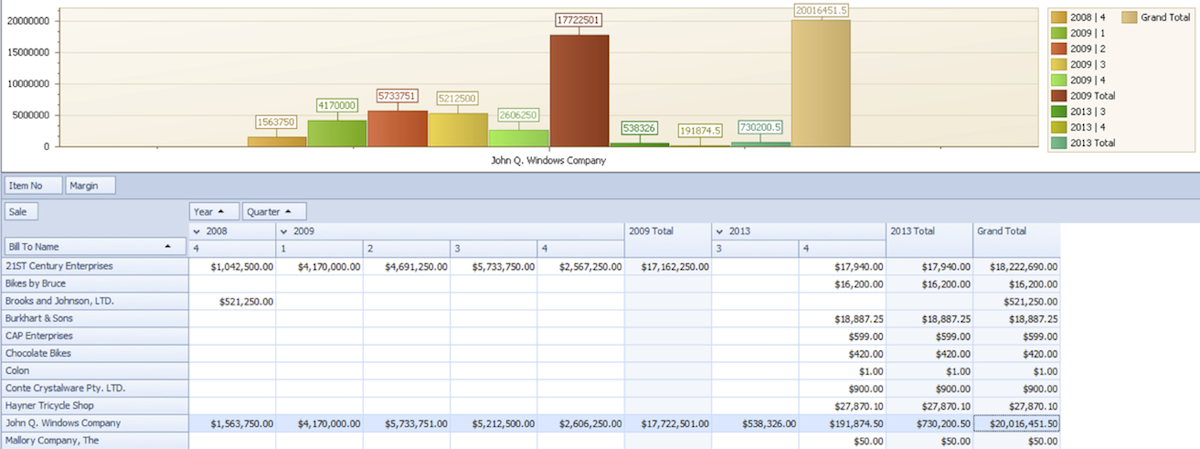Click the Quarter field header button
Image resolution: width=1200 pixels, height=449 pixels.
click(x=273, y=211)
